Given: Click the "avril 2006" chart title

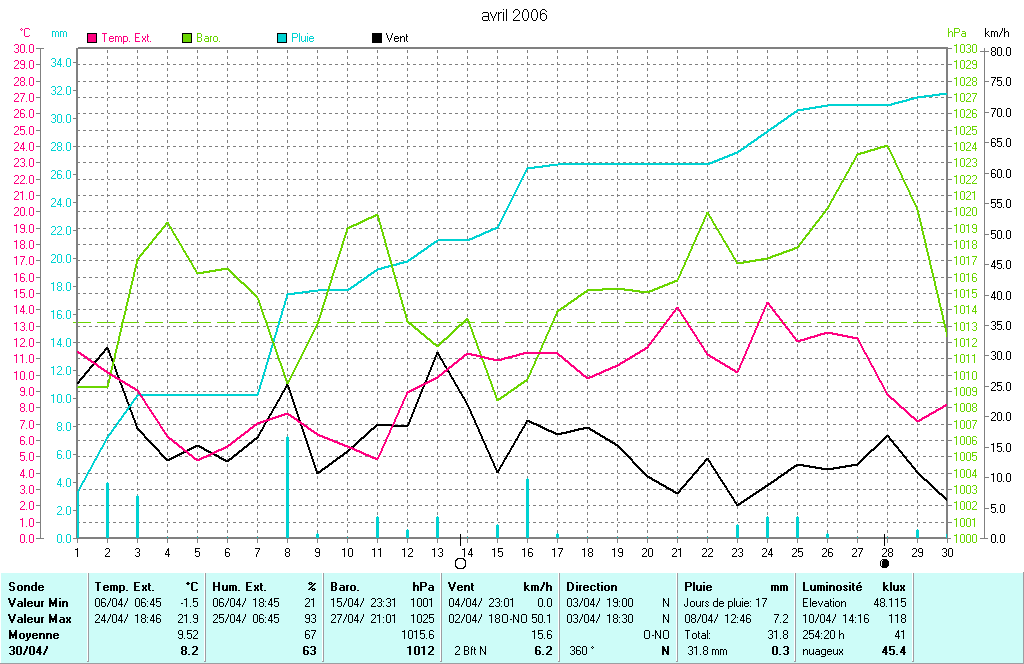Looking at the screenshot, I should [514, 16].
